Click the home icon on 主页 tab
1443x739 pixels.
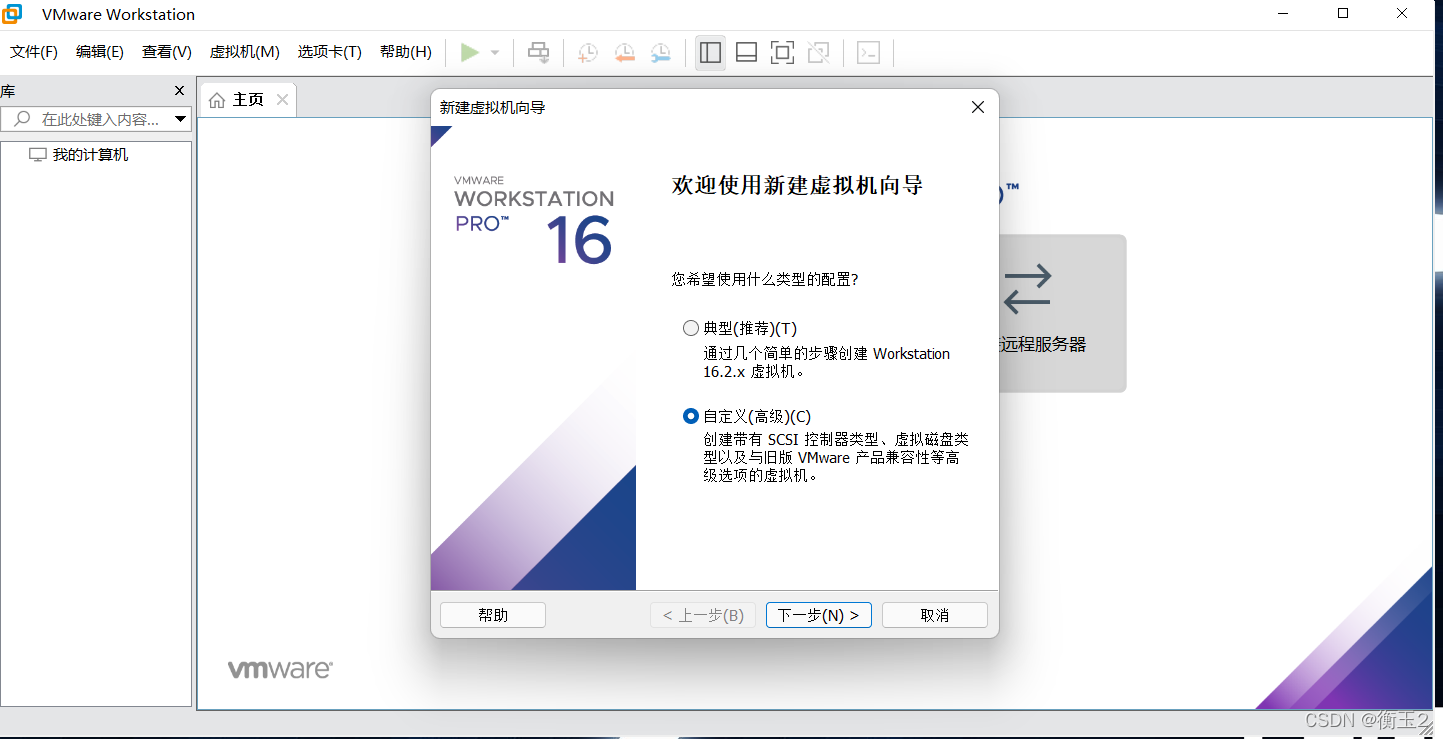pos(217,100)
